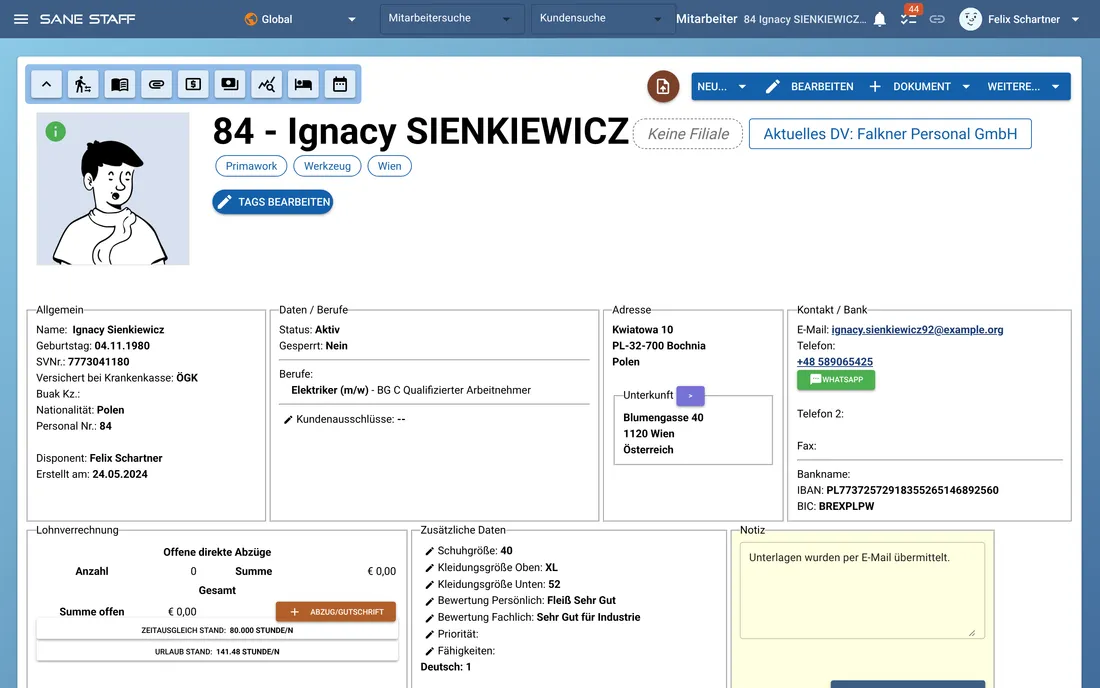1100x688 pixels.
Task: Edit Bewertung Persönlich via pencil icon
Action: click(429, 601)
